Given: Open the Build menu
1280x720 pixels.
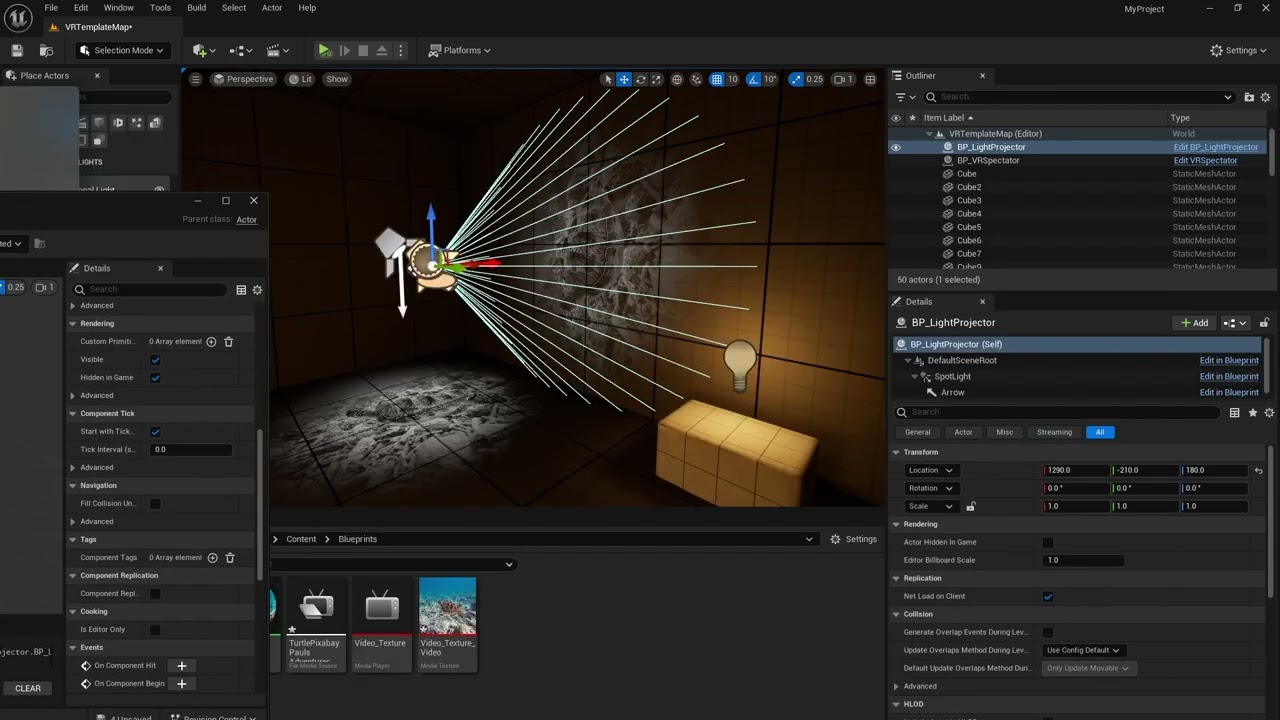Looking at the screenshot, I should (x=197, y=8).
